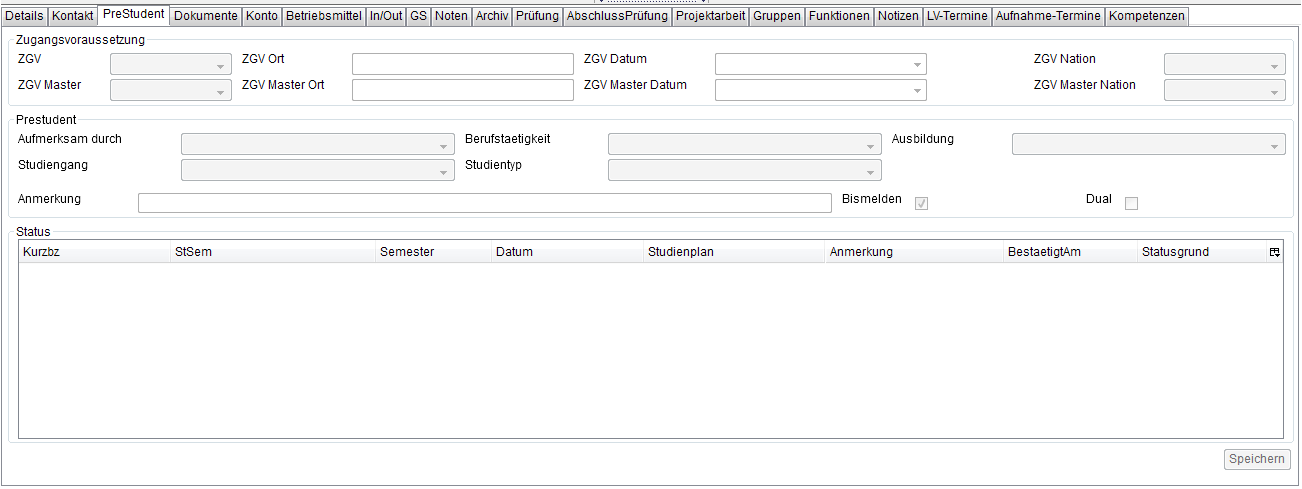Expand the Aufmerksam durch dropdown
1302x489 pixels.
[x=317, y=145]
